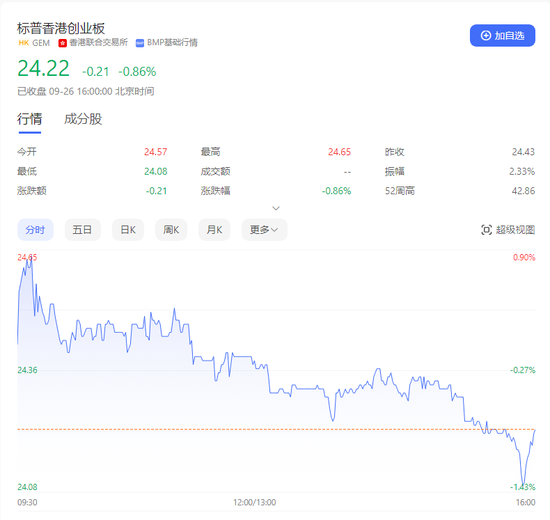Click the 24.22 current price figure
Screen dimensions: 550x520
coord(43,68)
